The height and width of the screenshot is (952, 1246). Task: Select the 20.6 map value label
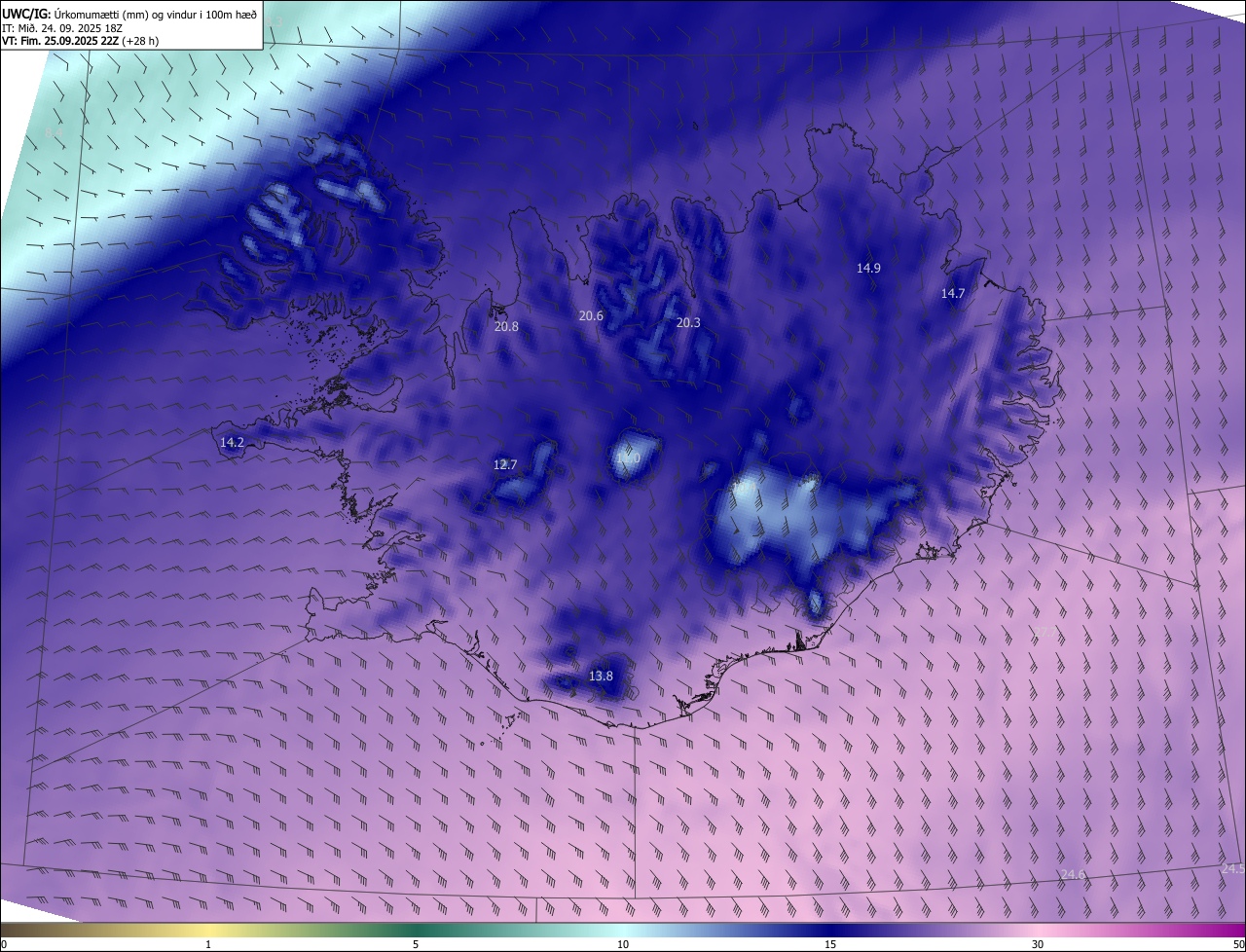(x=591, y=316)
